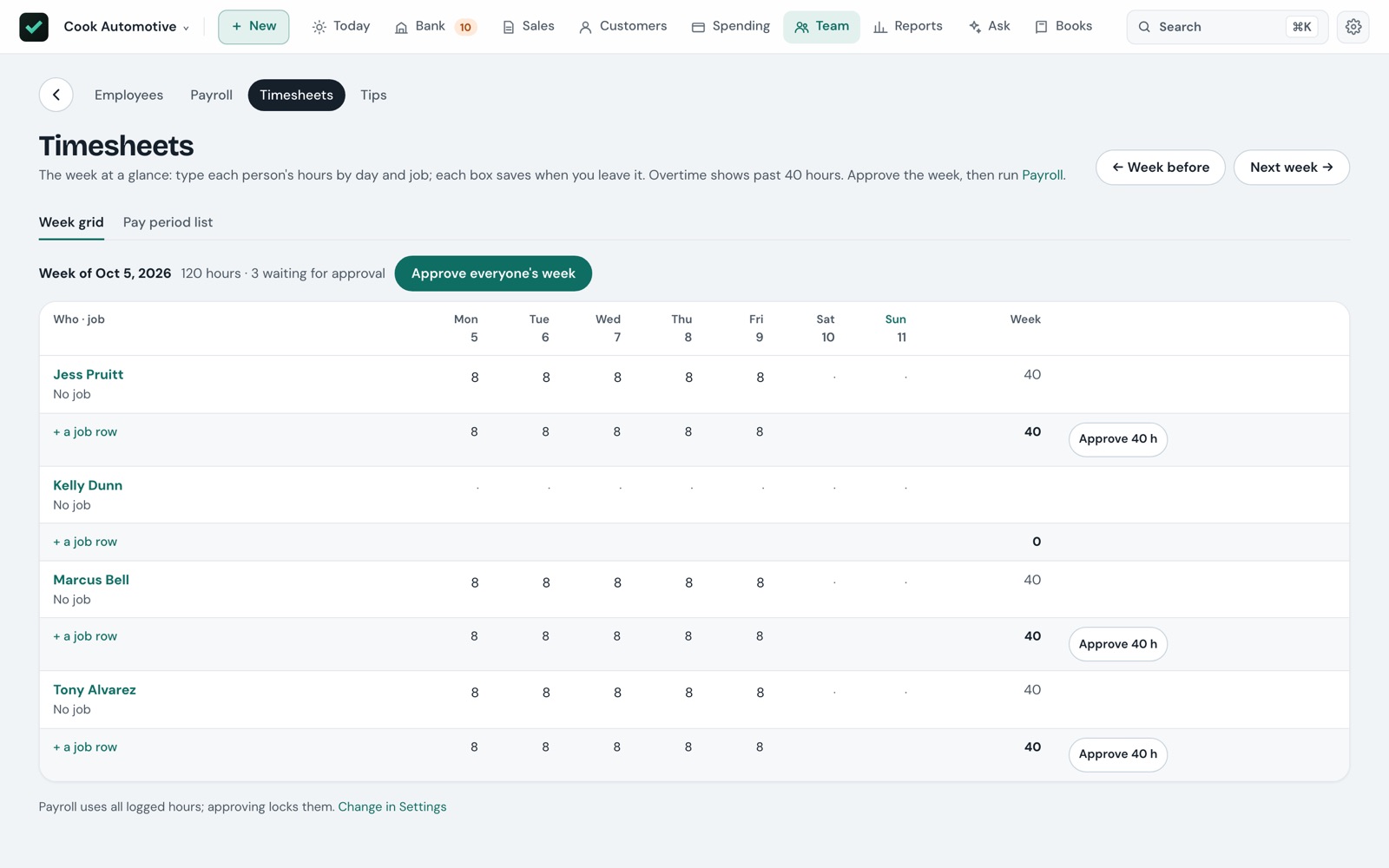Open the Ask assistant
1389x868 pixels.
coord(989,27)
